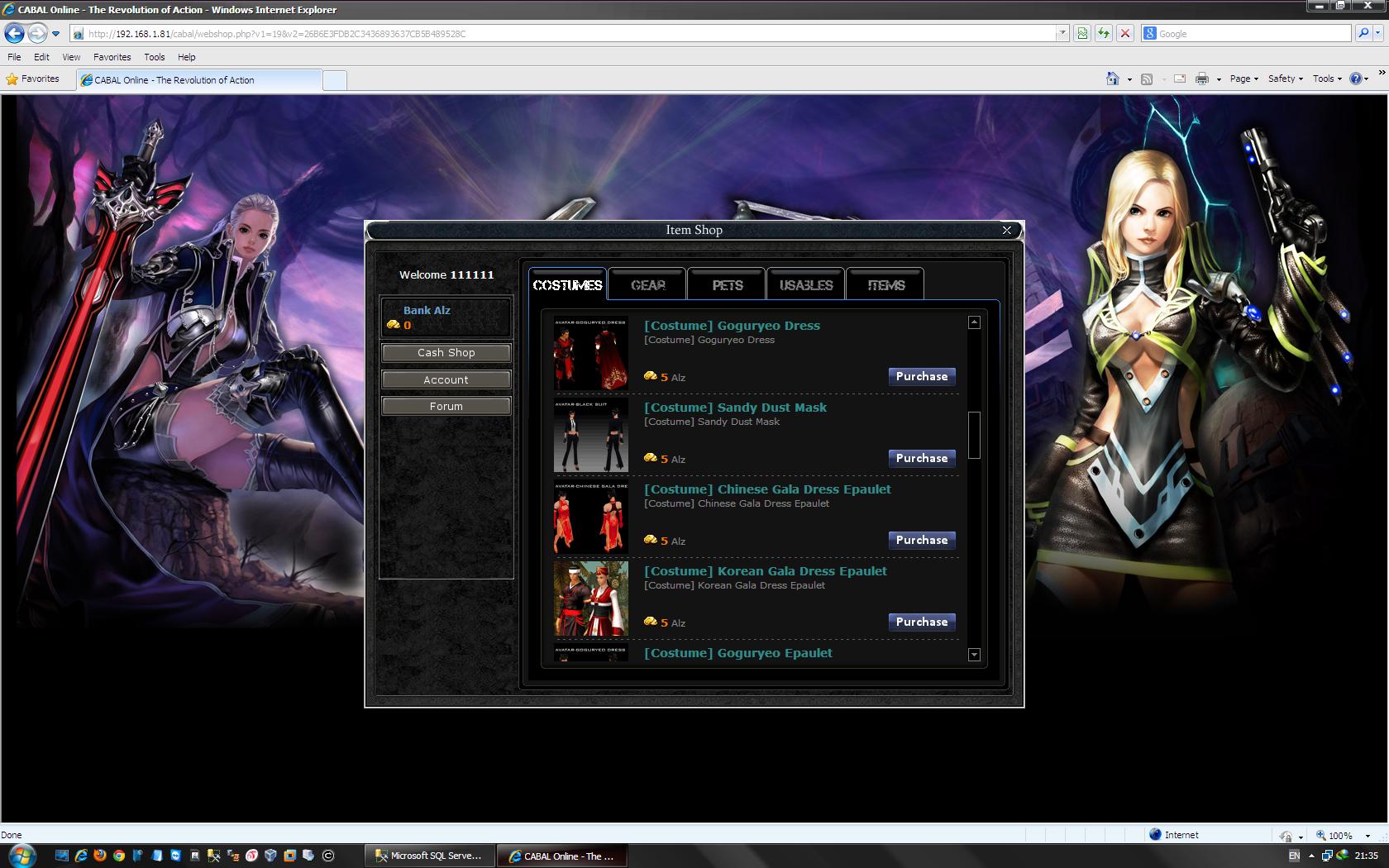Launch Chrome from the quick launch bar
This screenshot has width=1389, height=868.
click(x=119, y=856)
